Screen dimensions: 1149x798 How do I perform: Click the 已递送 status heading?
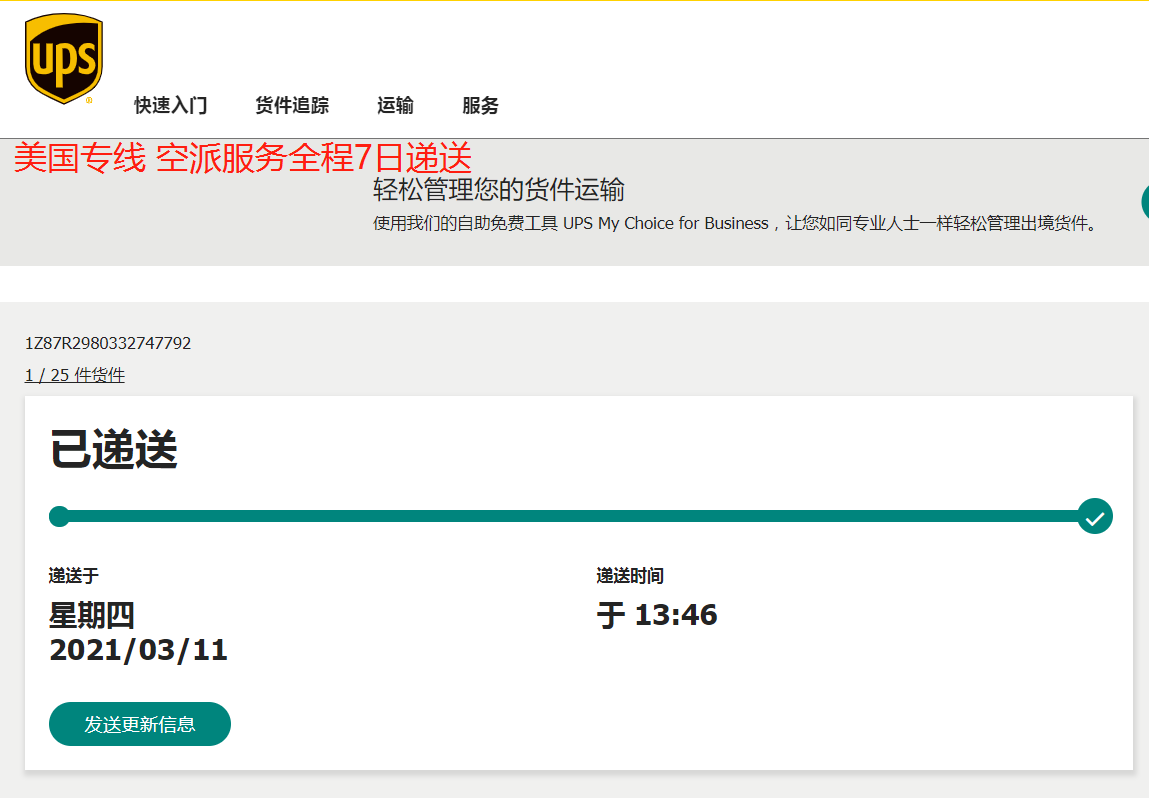(x=114, y=452)
